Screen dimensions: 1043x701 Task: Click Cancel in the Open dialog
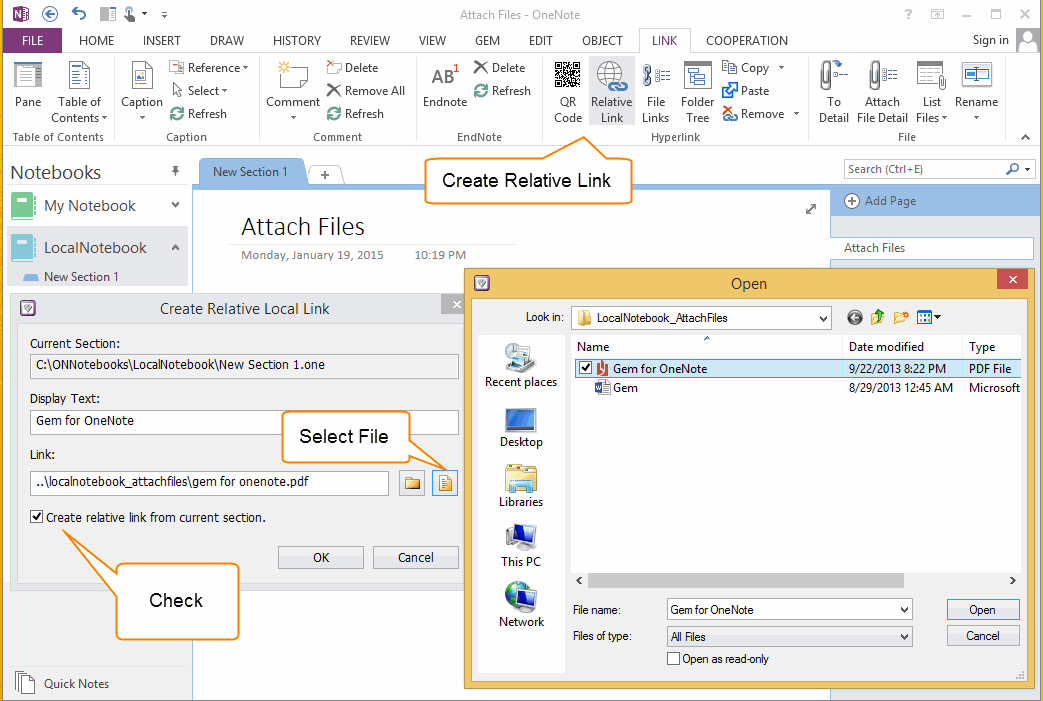tap(982, 636)
